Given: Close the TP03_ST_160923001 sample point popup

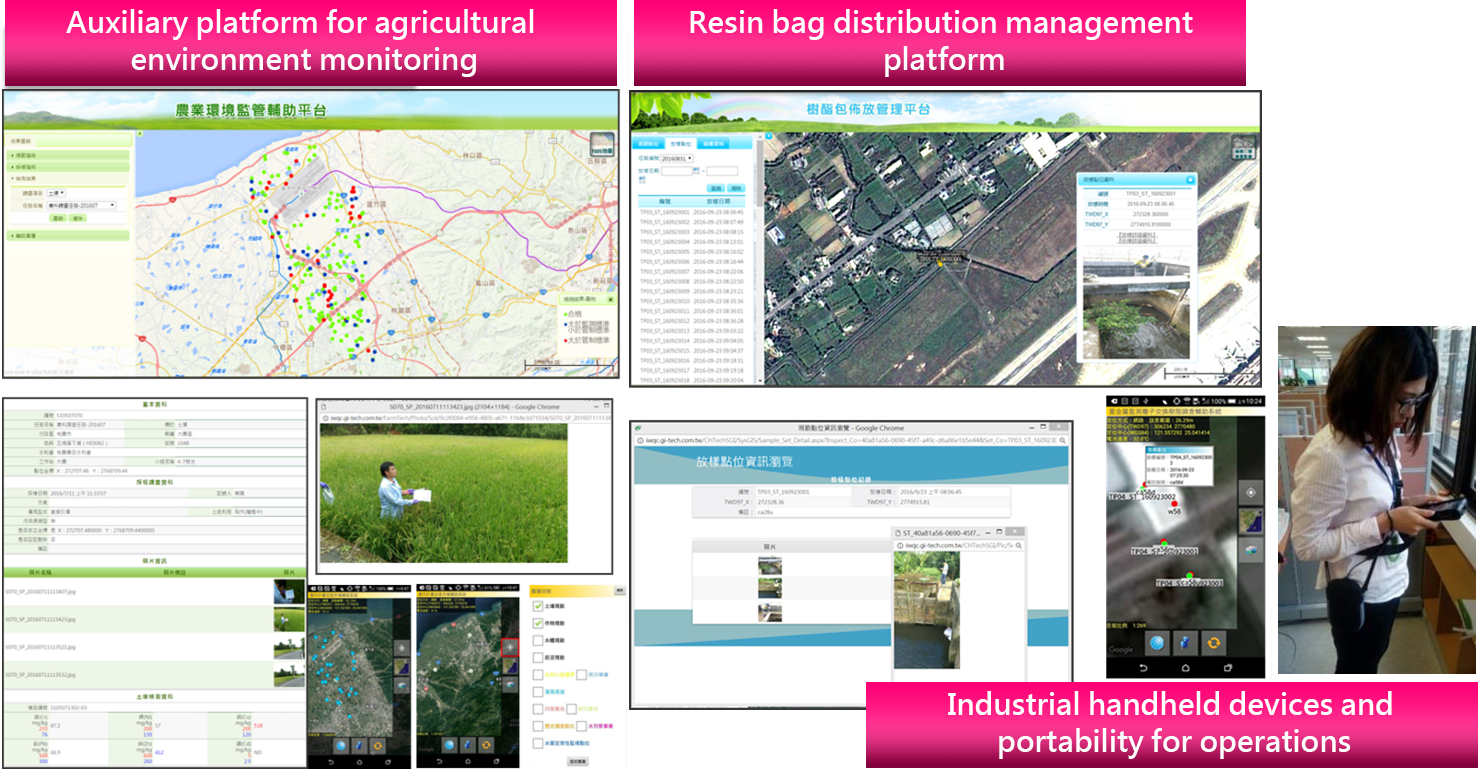Looking at the screenshot, I should pyautogui.click(x=1190, y=180).
